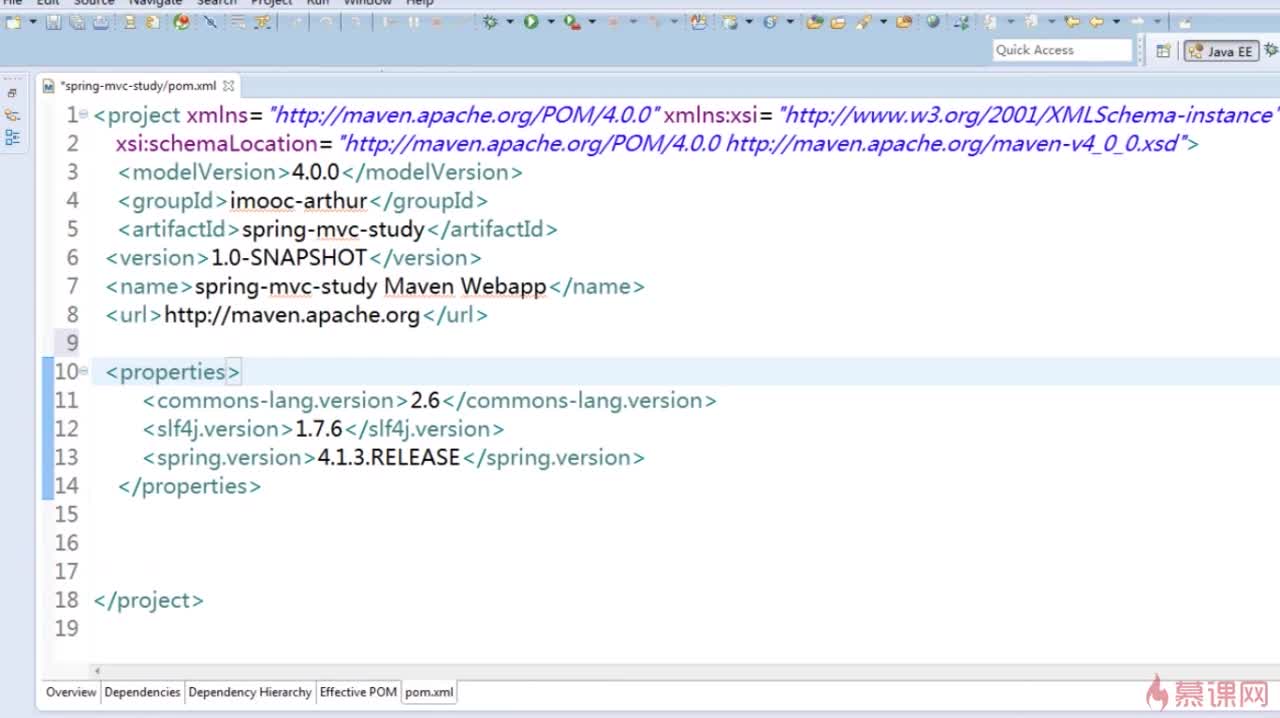Image resolution: width=1280 pixels, height=718 pixels.
Task: Click the Outline icon in left sidebar
Action: (x=12, y=138)
